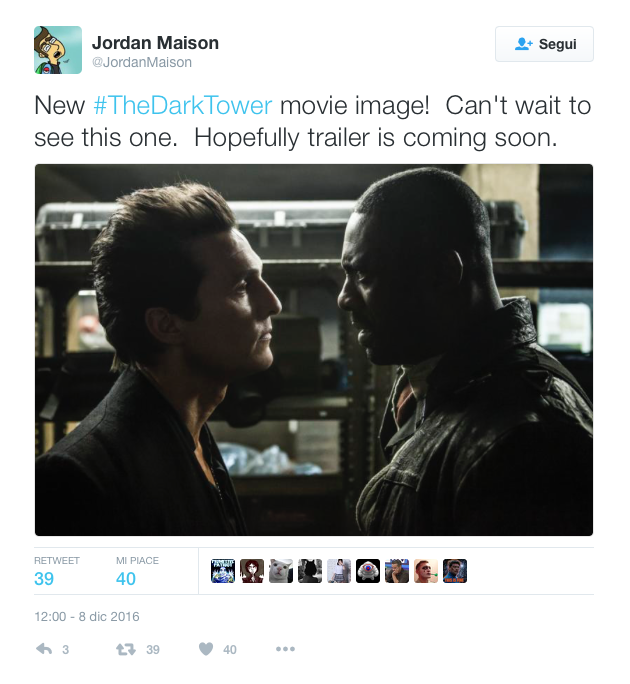Screen dimensions: 630x684
Task: Click the first liker avatar with blue poster
Action: click(223, 571)
